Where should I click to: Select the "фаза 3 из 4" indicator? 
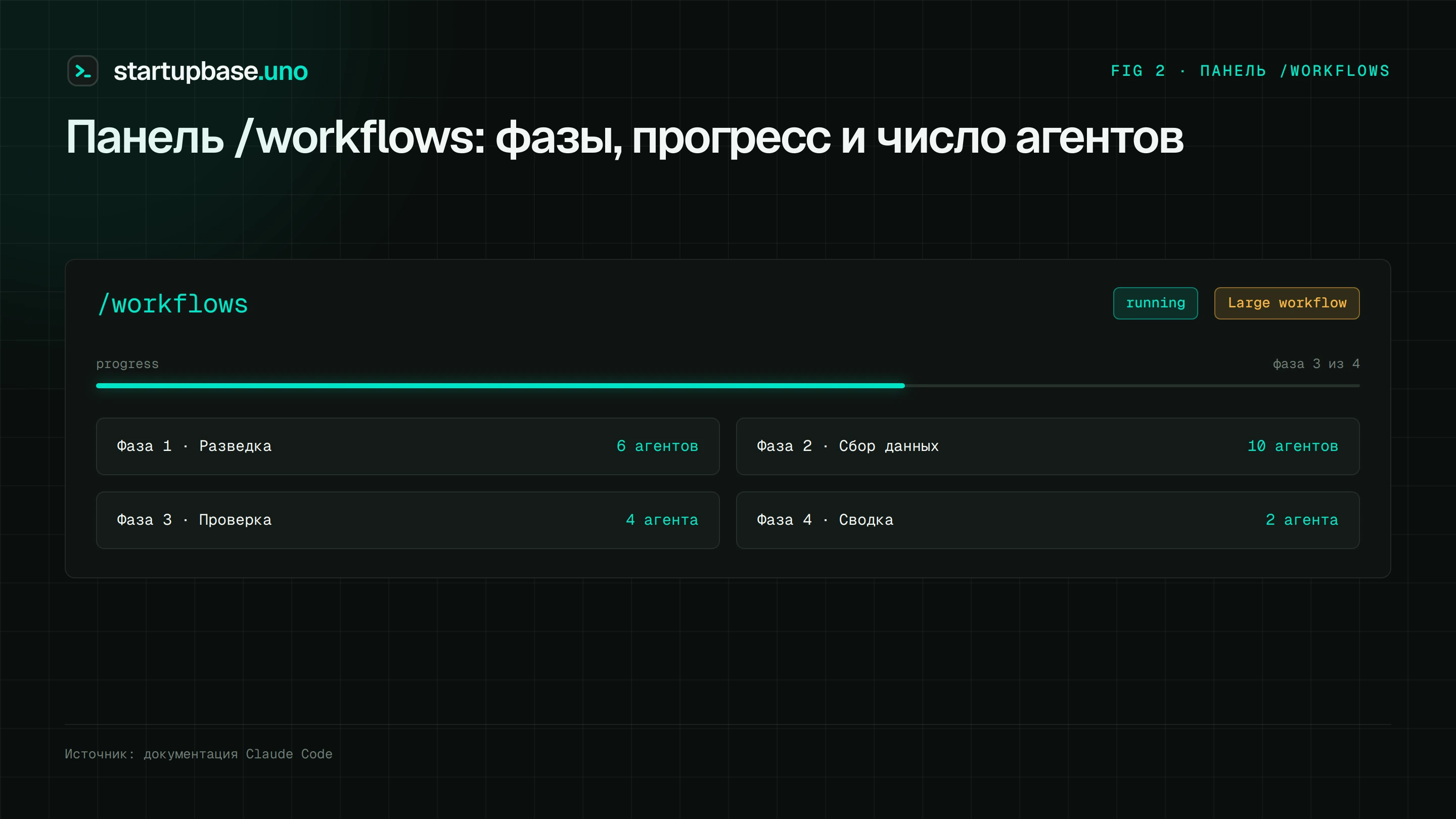1316,364
